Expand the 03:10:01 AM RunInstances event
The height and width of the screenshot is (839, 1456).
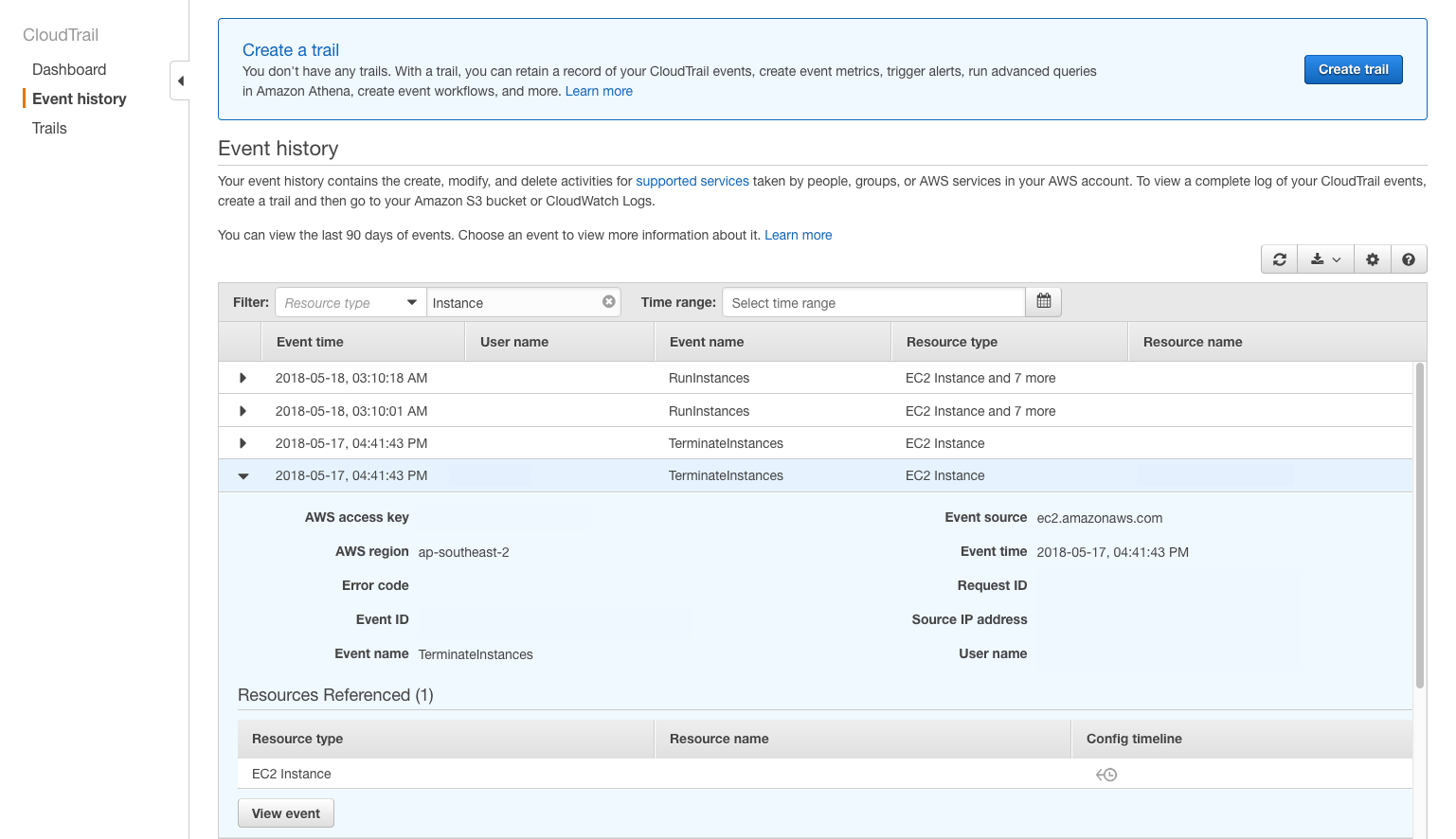point(243,411)
